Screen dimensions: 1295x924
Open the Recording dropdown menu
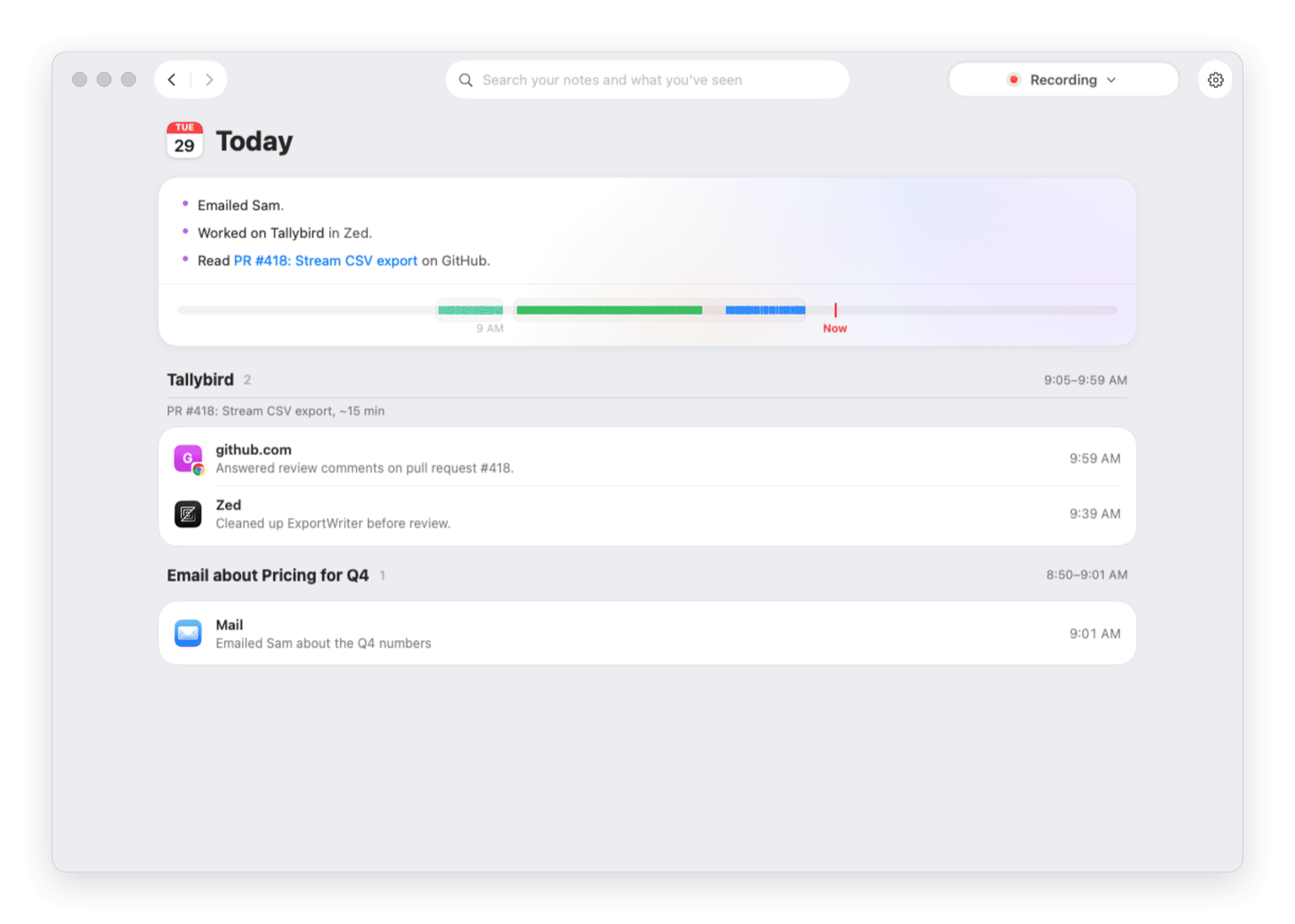point(1063,80)
